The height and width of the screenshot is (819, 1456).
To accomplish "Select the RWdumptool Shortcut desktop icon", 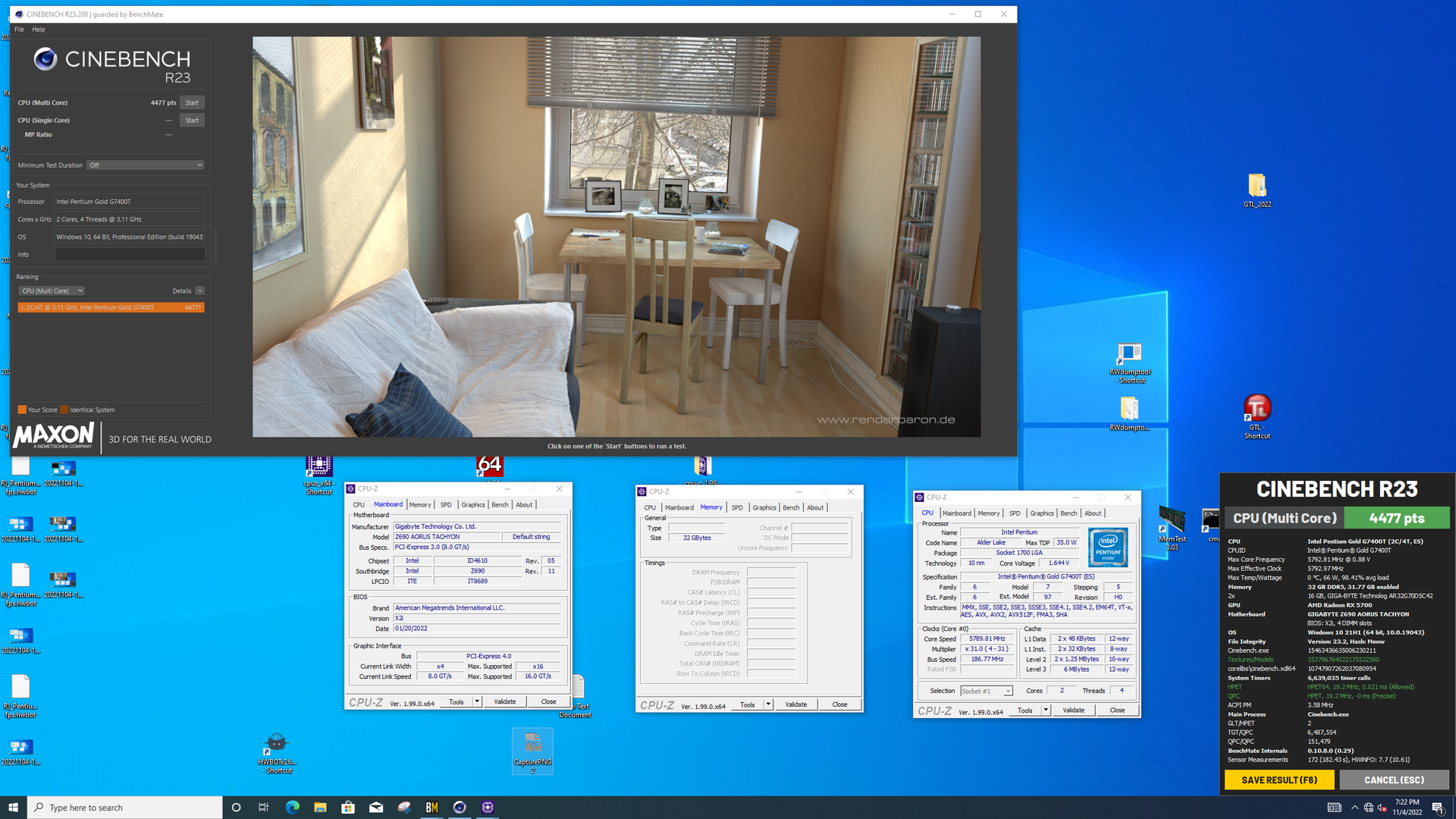I will point(1130,363).
